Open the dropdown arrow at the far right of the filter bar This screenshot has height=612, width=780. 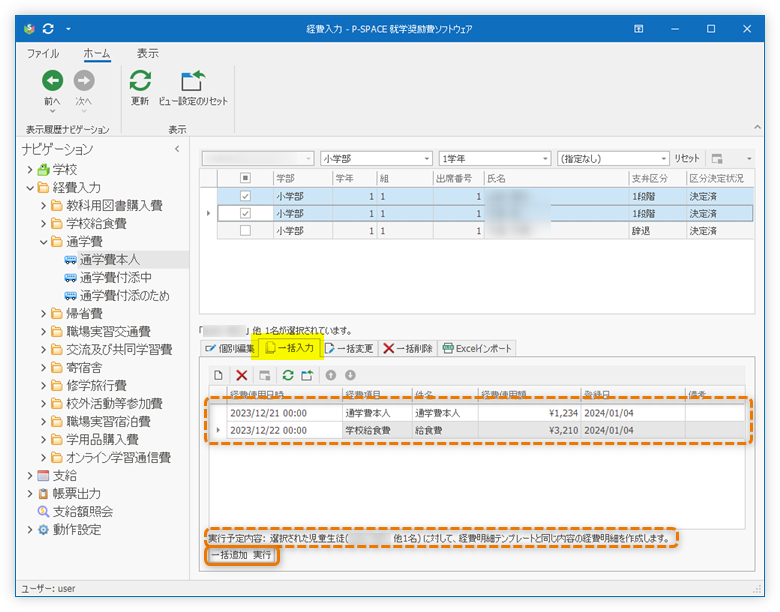coord(749,159)
